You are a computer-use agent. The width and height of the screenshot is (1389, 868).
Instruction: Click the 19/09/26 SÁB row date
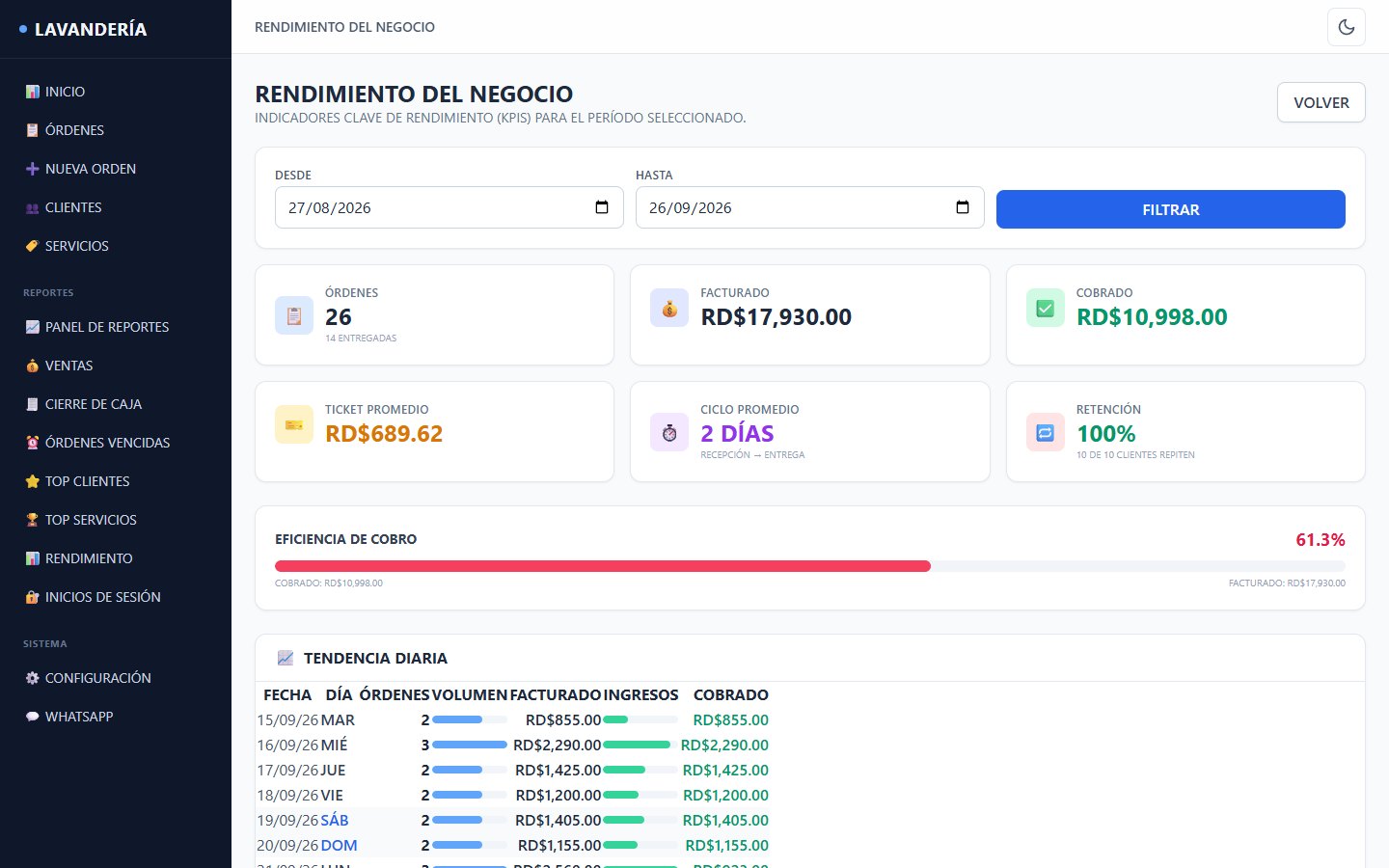(287, 820)
